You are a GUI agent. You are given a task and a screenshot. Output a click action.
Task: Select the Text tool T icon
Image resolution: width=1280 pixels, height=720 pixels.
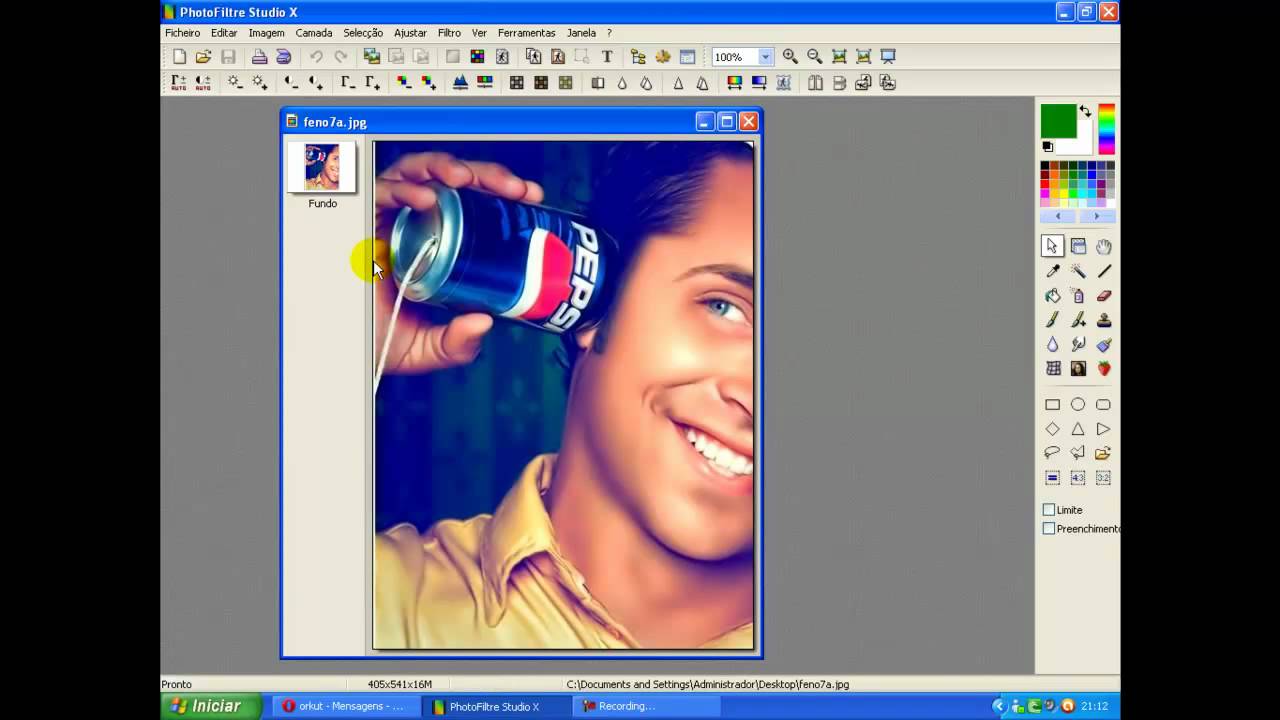click(607, 57)
